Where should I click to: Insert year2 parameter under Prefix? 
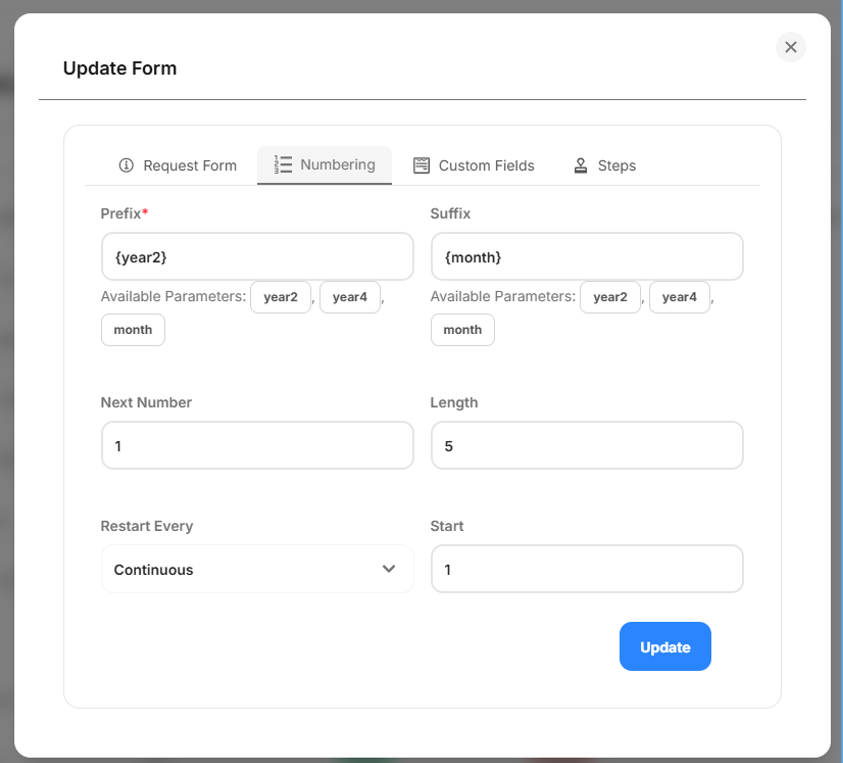(x=280, y=297)
